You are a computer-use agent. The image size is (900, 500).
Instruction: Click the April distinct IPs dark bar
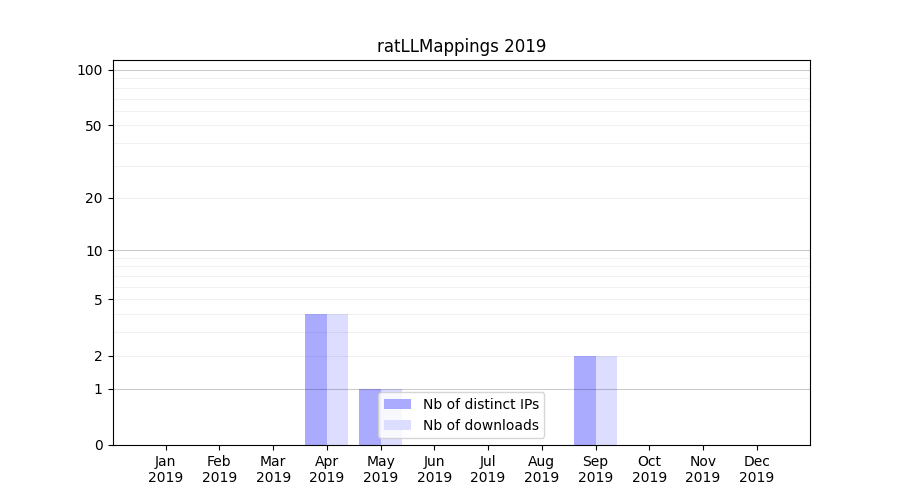[316, 379]
